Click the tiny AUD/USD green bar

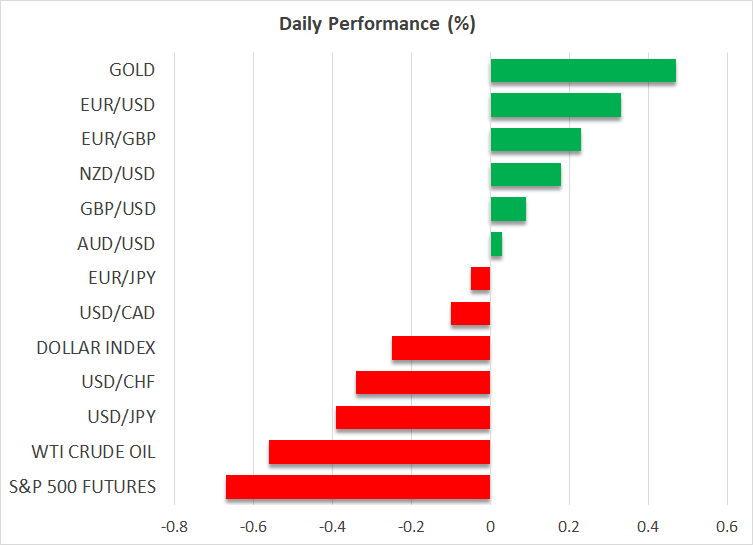click(496, 244)
